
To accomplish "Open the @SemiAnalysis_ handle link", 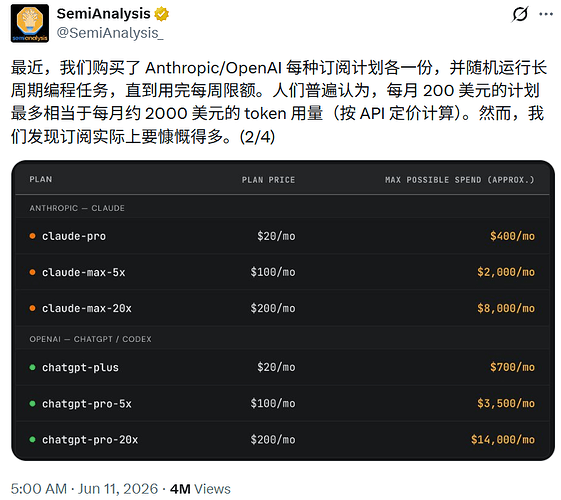I will point(110,33).
